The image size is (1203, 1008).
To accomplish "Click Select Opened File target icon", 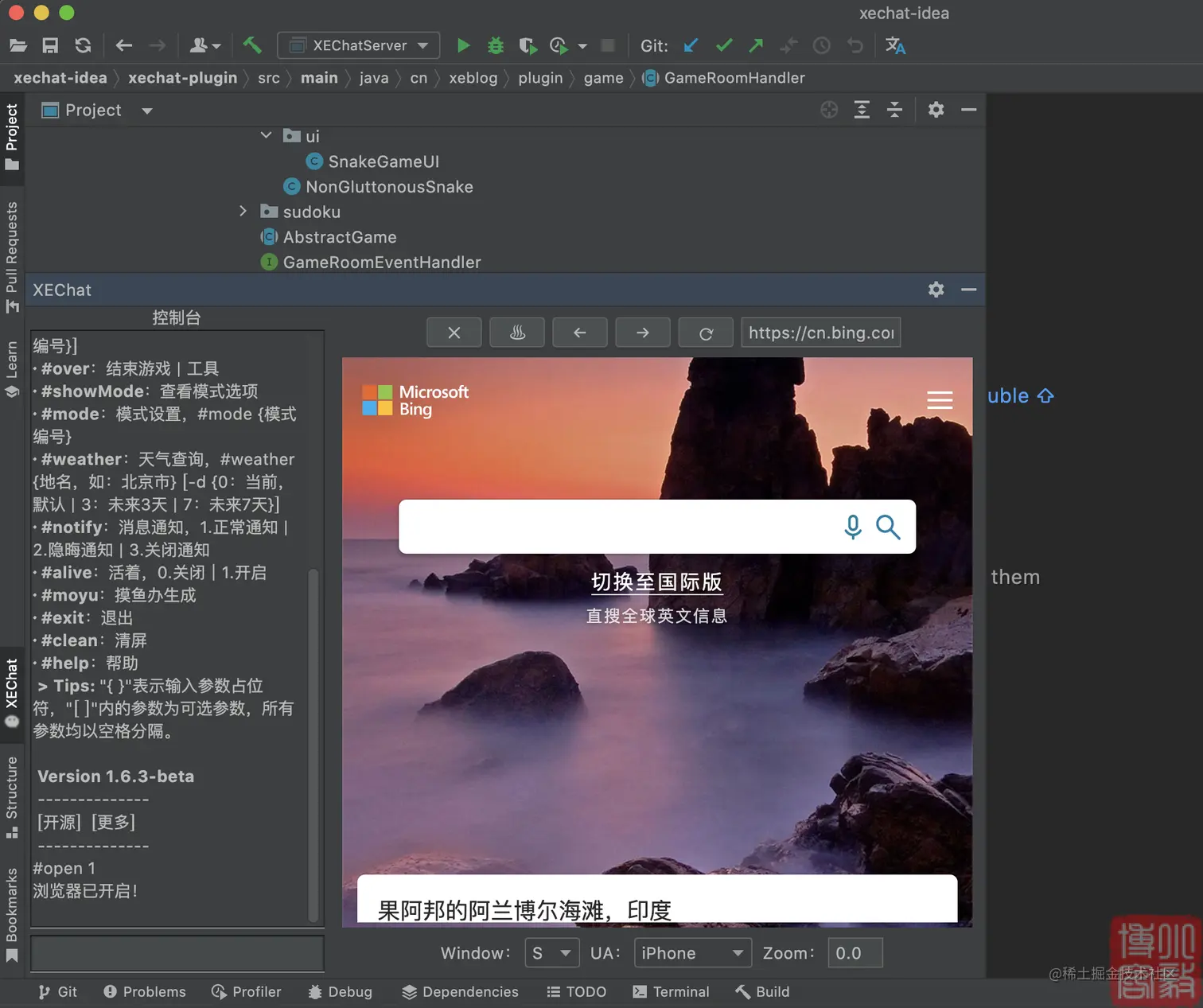I will [x=829, y=110].
